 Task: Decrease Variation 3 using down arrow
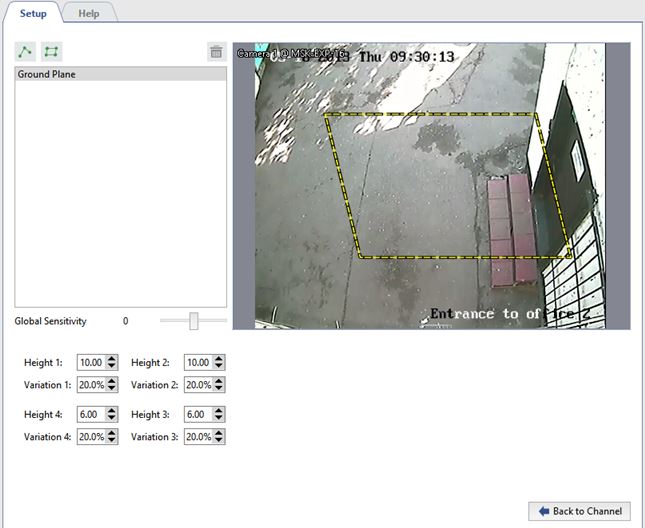coord(219,440)
